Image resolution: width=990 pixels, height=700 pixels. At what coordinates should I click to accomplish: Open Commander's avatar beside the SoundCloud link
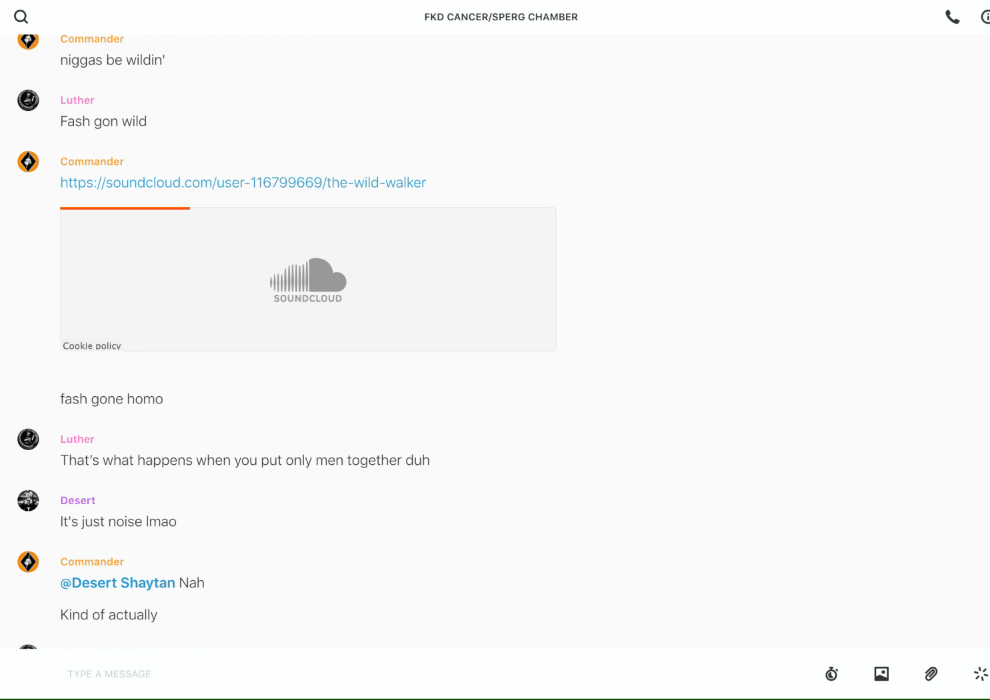(28, 162)
